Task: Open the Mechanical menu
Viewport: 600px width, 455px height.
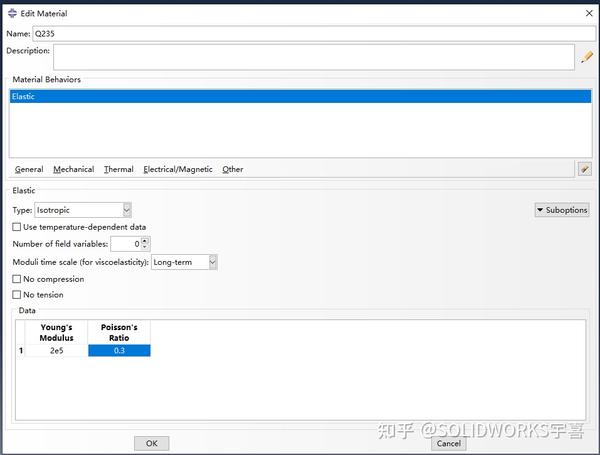Action: [x=73, y=169]
